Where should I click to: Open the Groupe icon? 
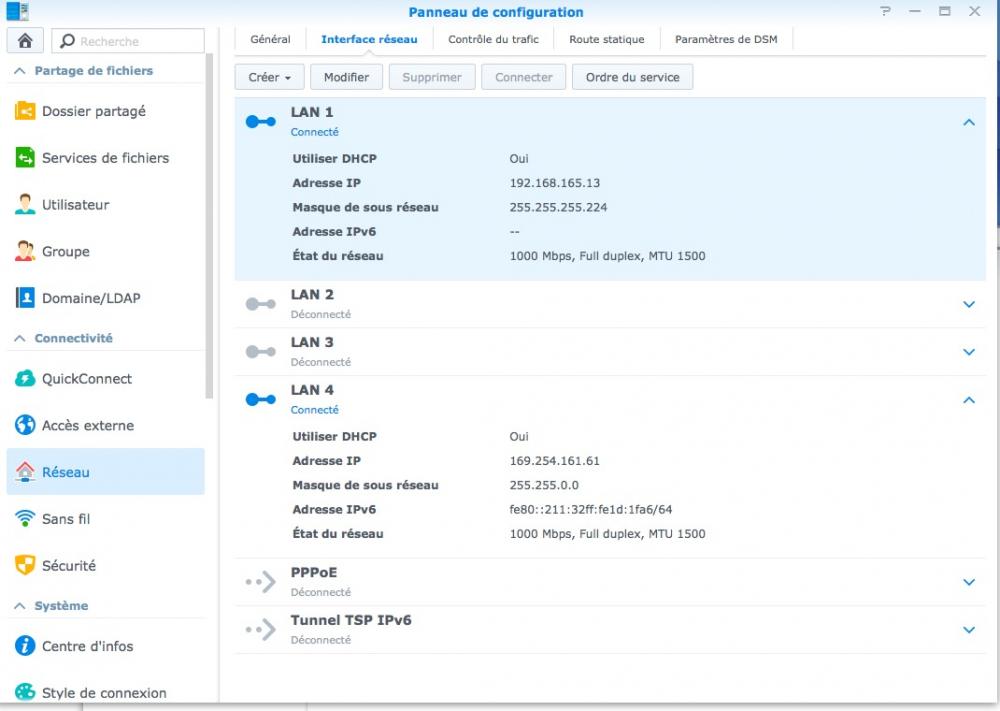pyautogui.click(x=25, y=252)
